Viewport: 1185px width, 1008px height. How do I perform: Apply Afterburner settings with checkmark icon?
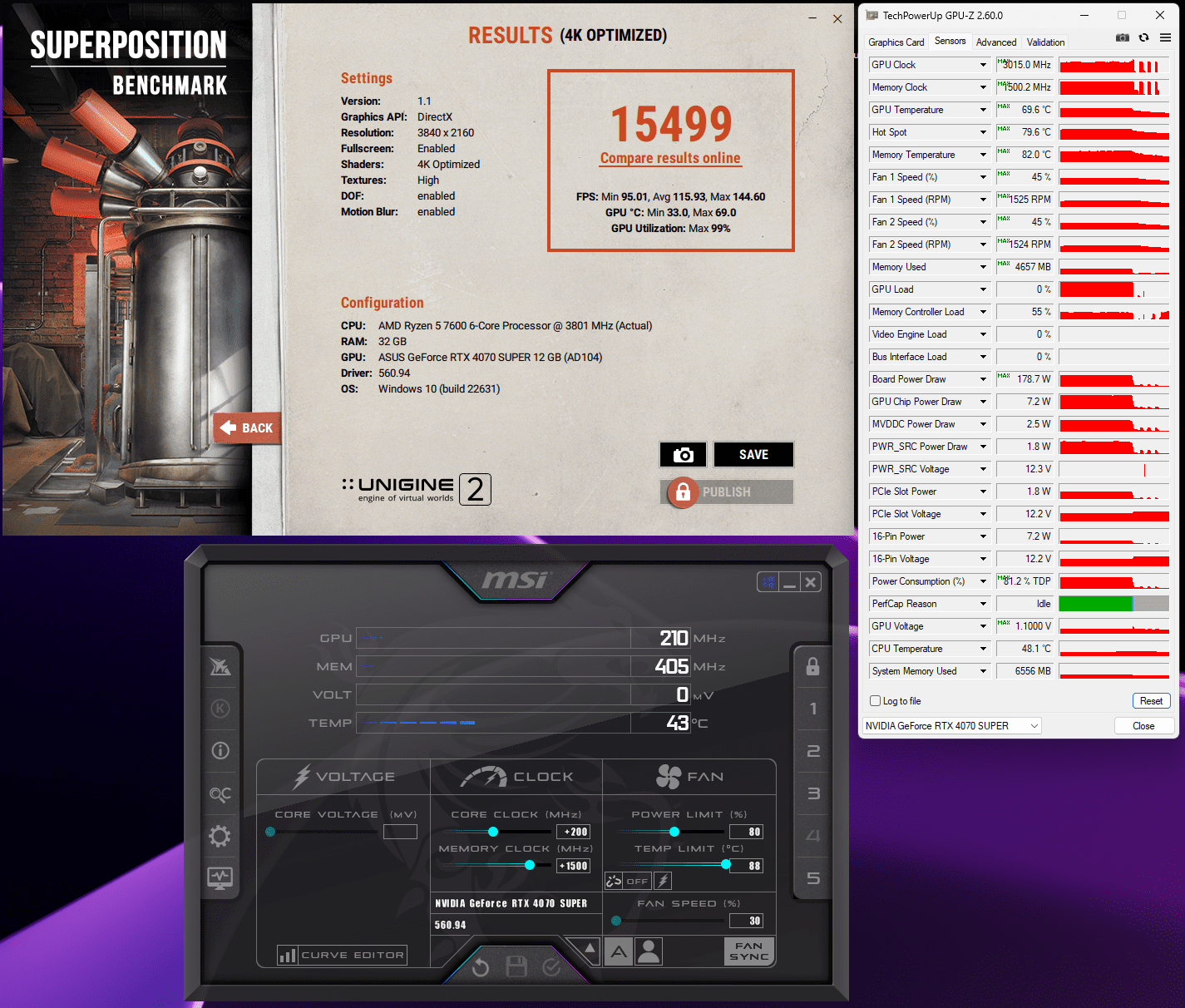coord(551,967)
